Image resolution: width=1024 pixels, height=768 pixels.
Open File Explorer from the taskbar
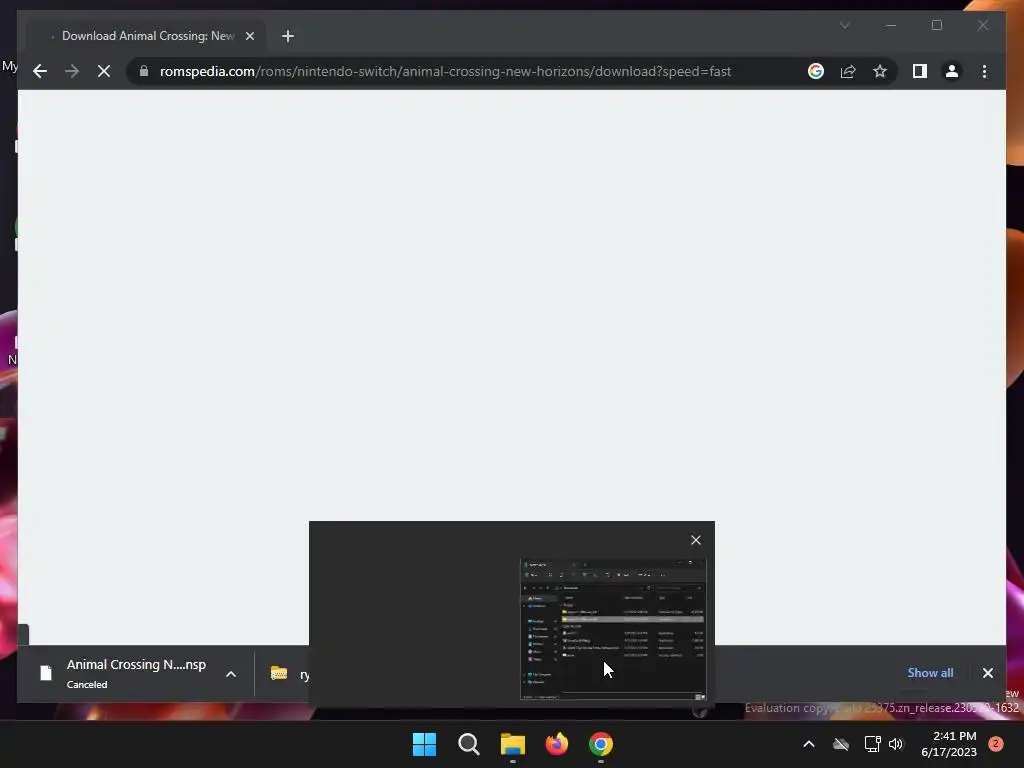(x=513, y=744)
